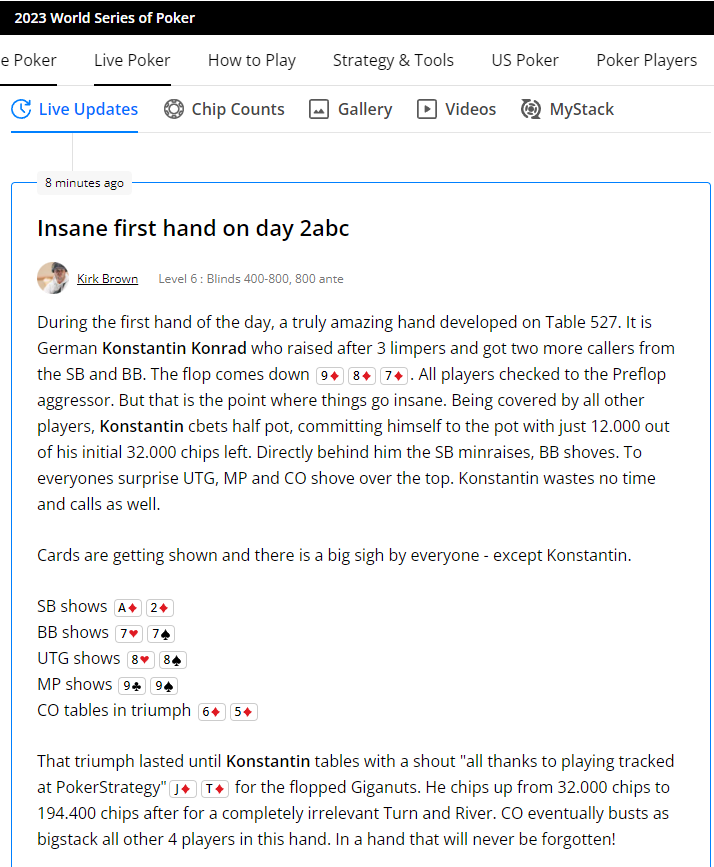Click Kirk Brown's avatar photo

point(53,278)
